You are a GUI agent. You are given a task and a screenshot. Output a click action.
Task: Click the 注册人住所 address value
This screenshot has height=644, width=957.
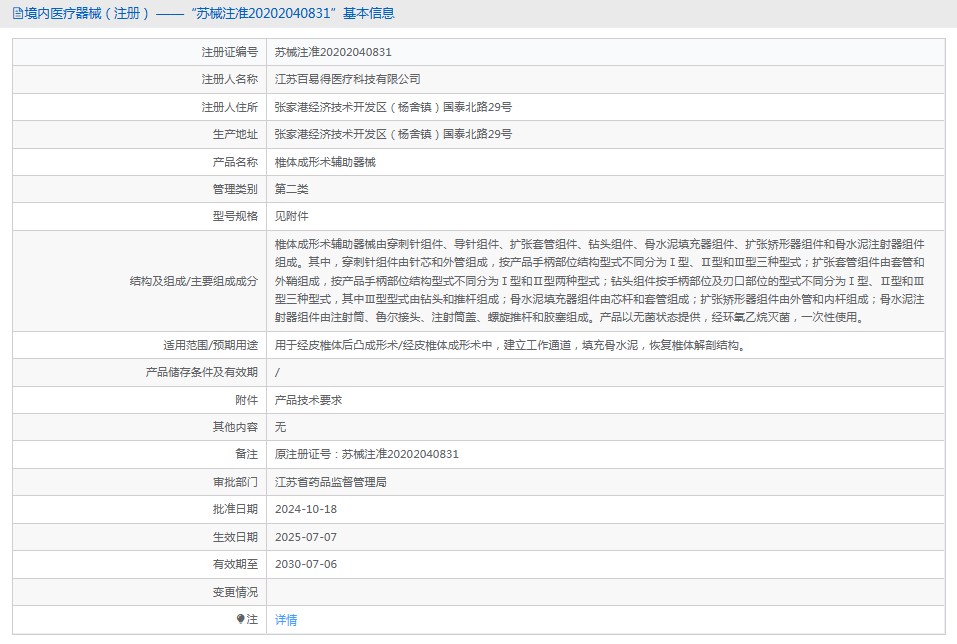tap(393, 107)
